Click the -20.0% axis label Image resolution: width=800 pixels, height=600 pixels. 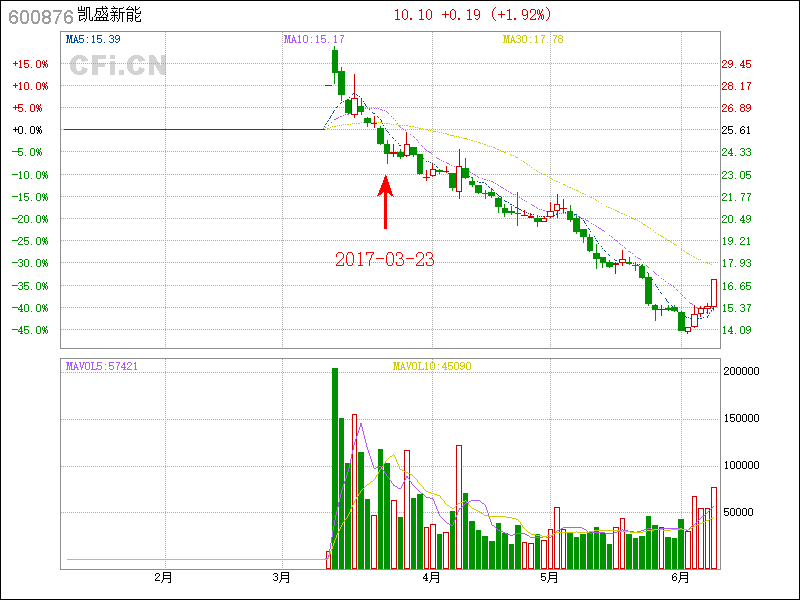pyautogui.click(x=30, y=219)
